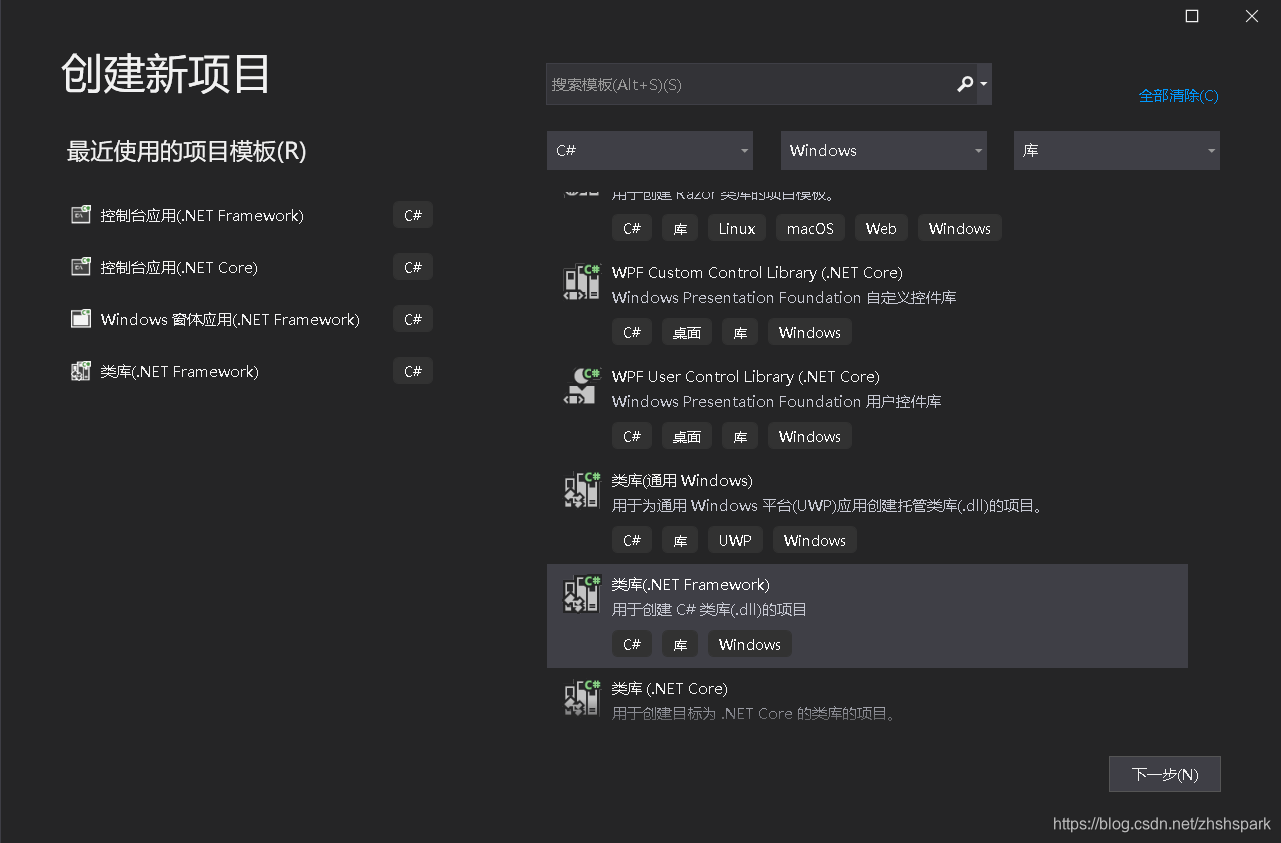Click the 下一步(N) button
This screenshot has height=843, width=1281.
click(x=1165, y=774)
